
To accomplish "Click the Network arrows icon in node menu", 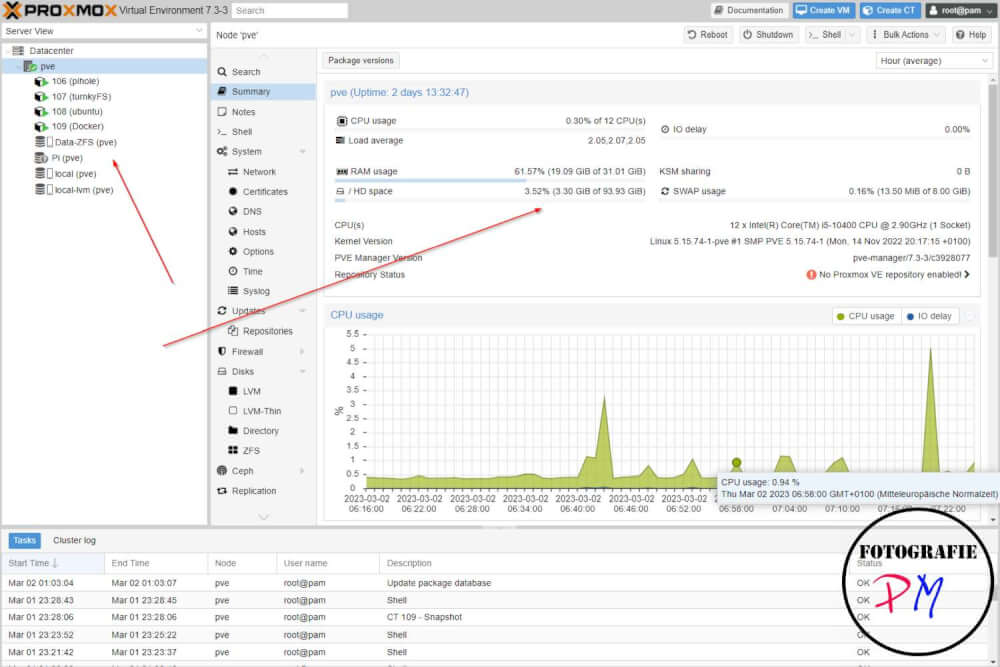I will point(233,172).
